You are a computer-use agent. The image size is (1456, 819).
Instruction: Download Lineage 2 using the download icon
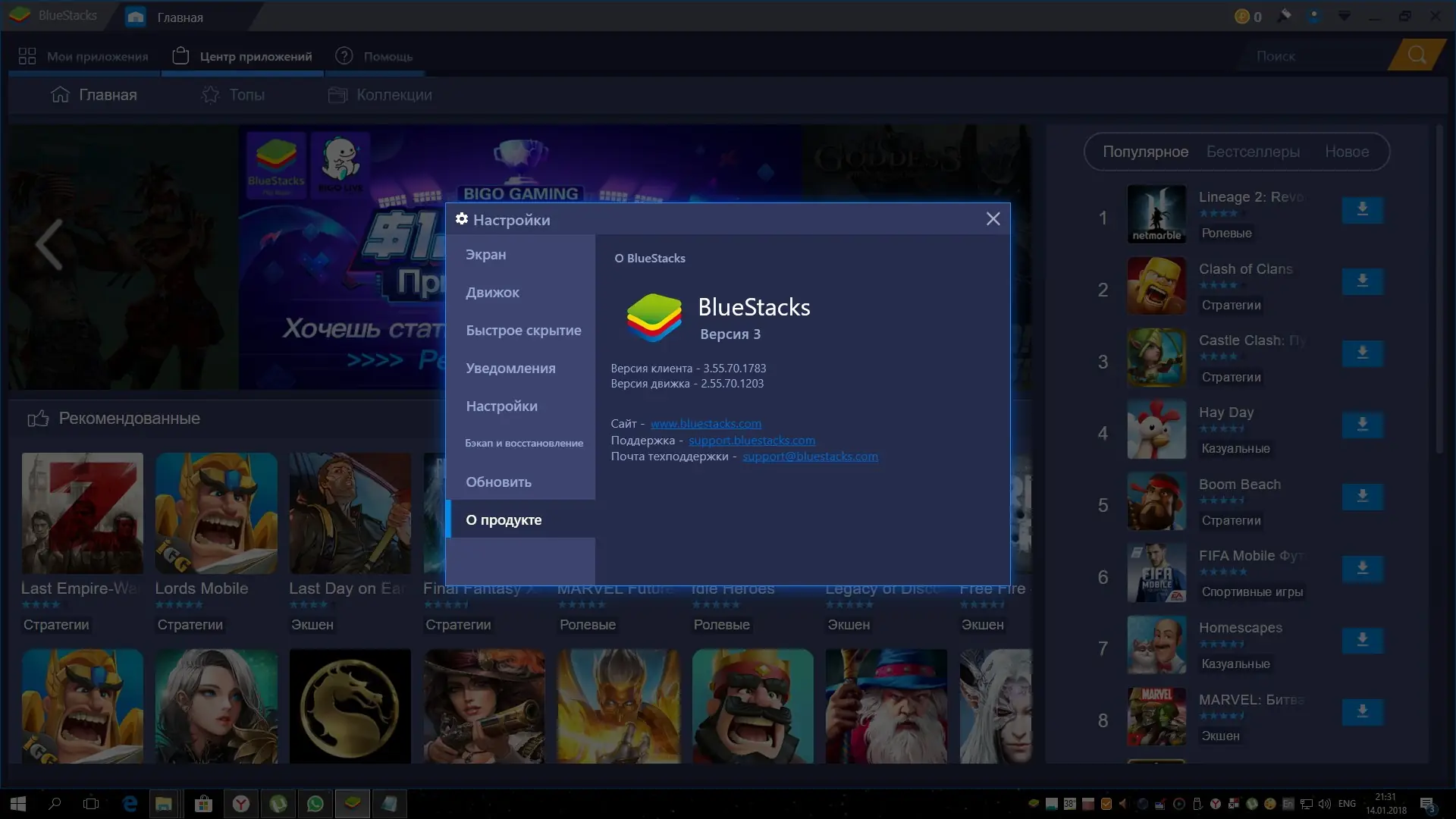tap(1362, 209)
